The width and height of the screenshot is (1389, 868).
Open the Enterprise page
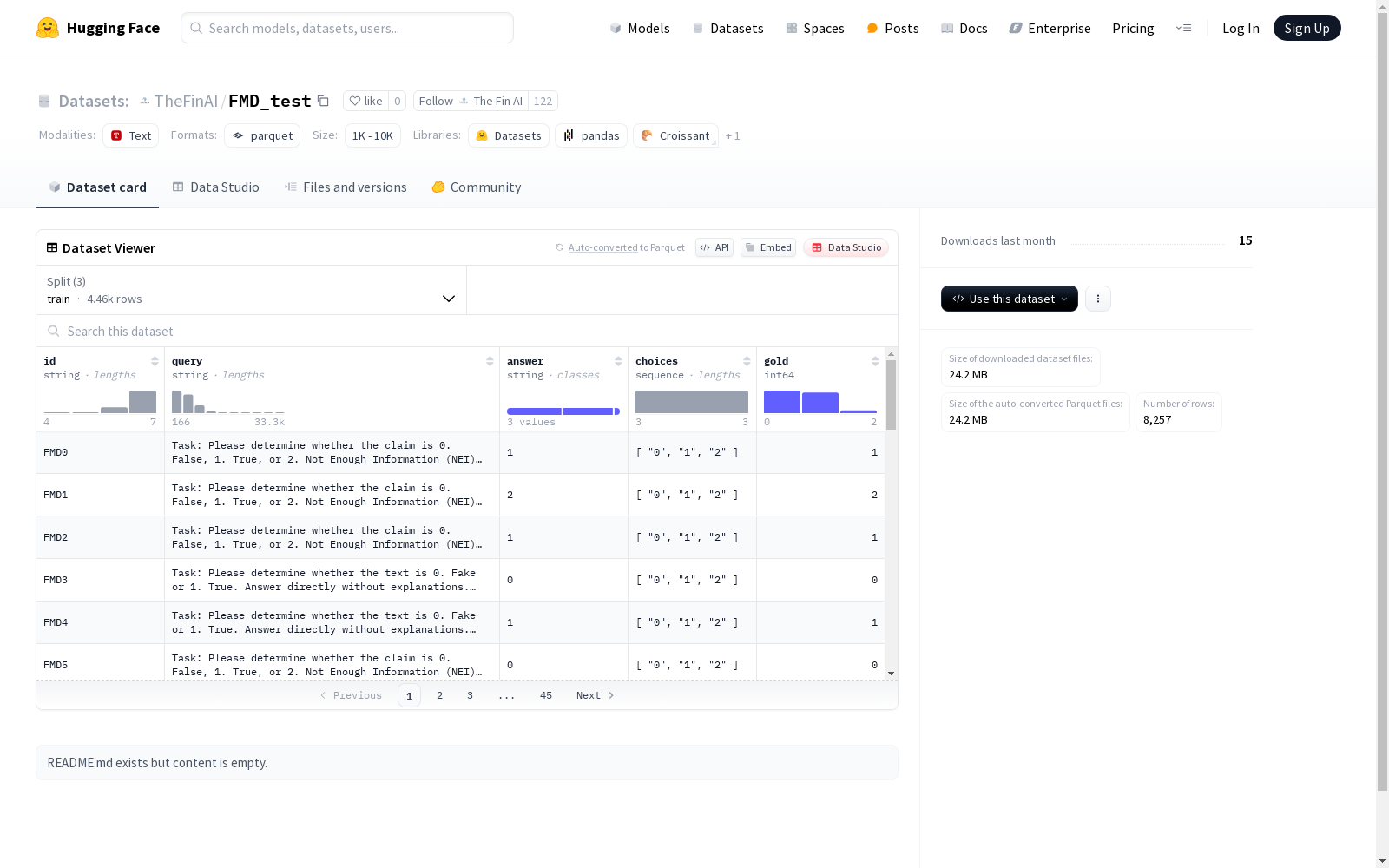(1050, 28)
